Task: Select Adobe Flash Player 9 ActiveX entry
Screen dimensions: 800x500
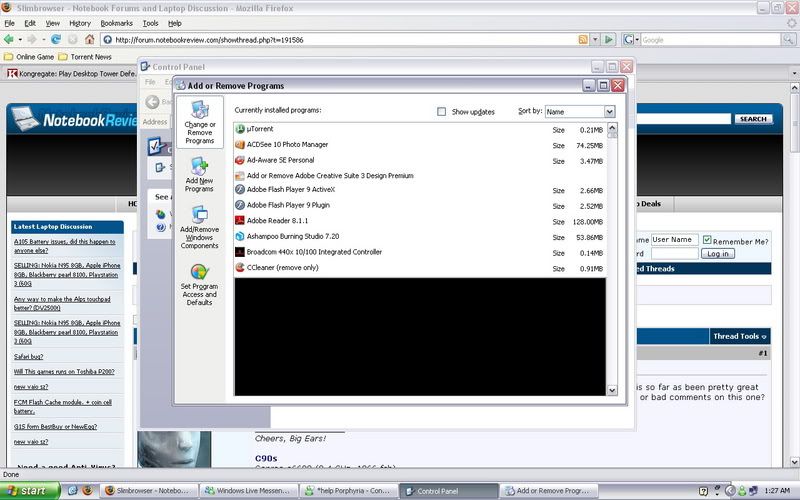Action: [419, 190]
